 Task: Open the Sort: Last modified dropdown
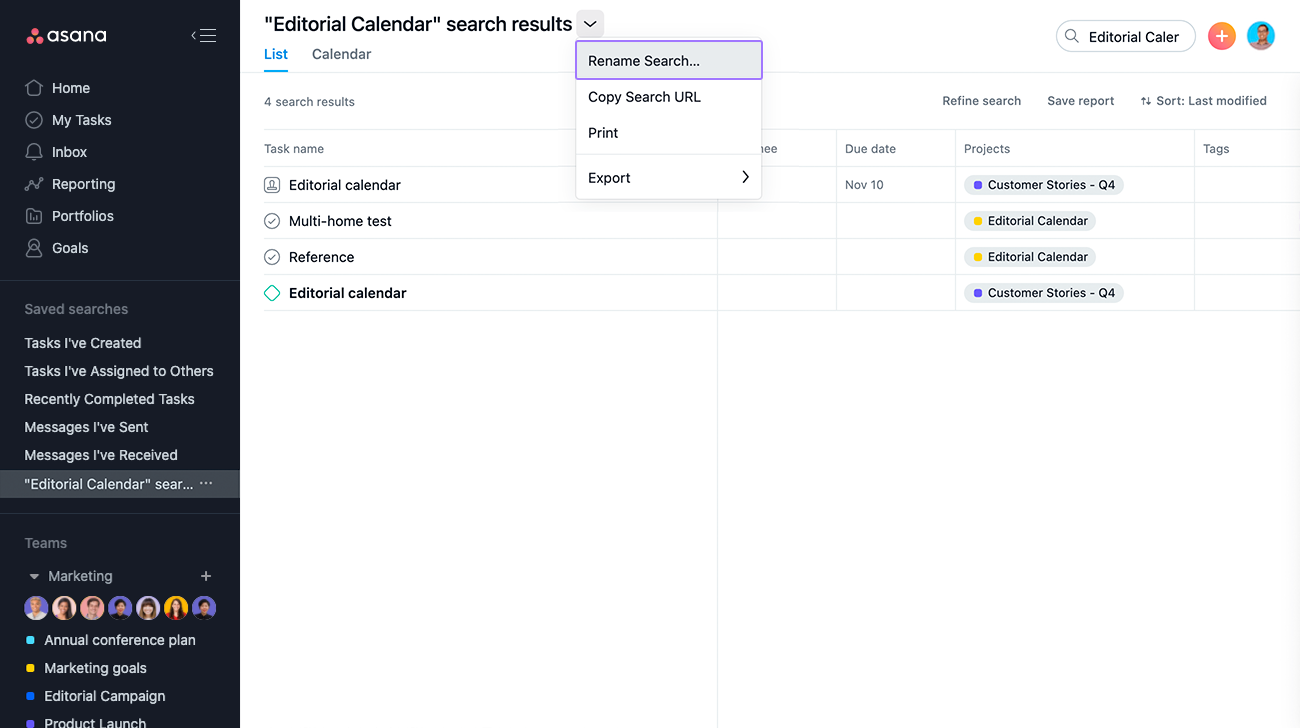tap(1203, 101)
